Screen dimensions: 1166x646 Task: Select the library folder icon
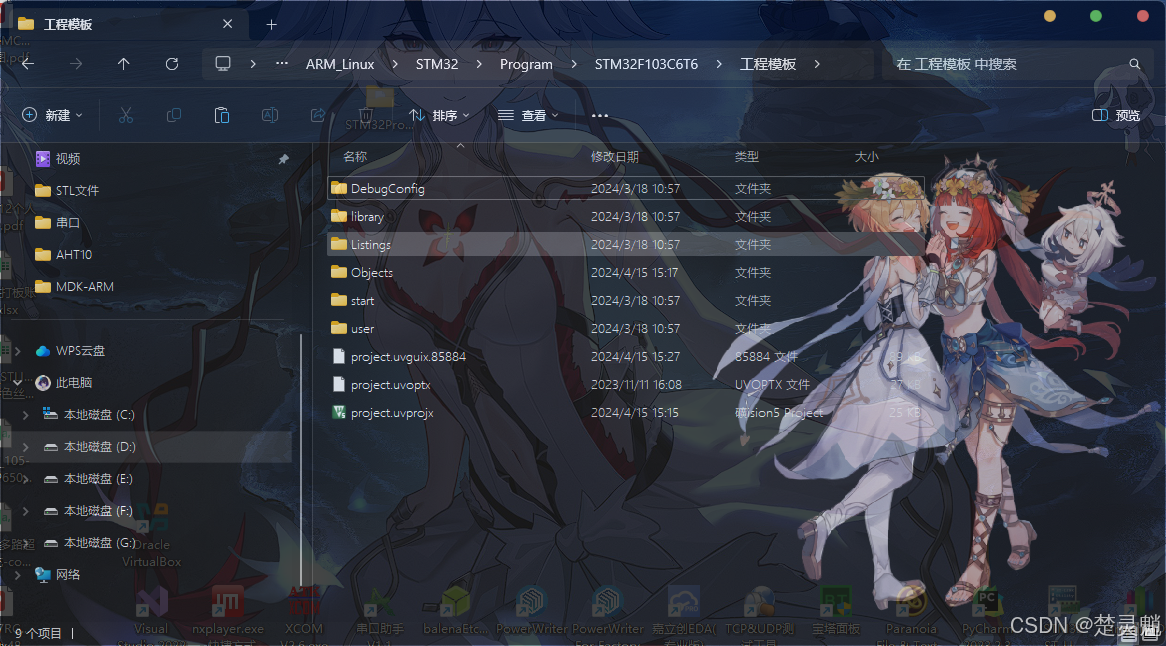click(339, 216)
